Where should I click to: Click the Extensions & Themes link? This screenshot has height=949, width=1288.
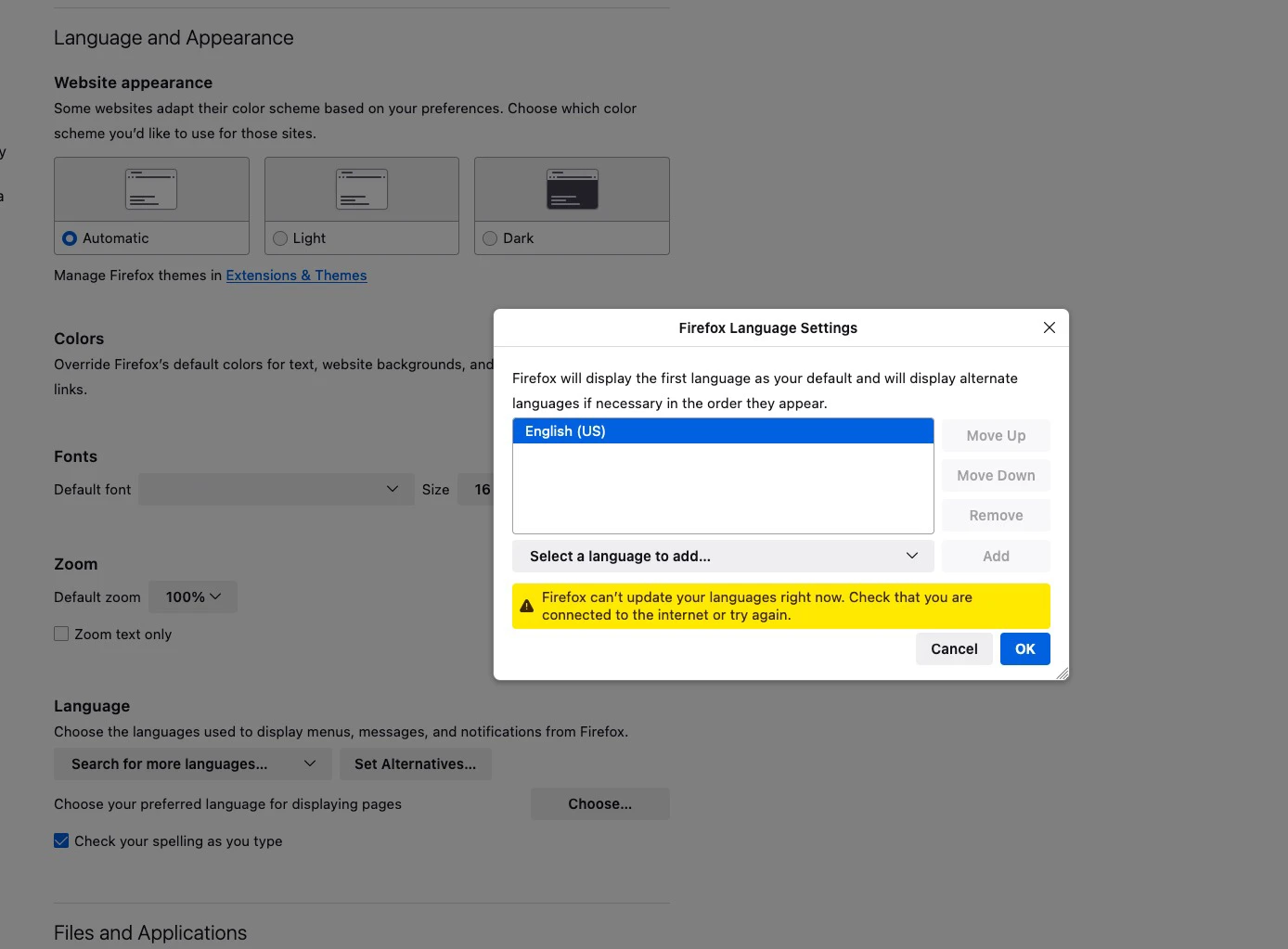tap(297, 276)
